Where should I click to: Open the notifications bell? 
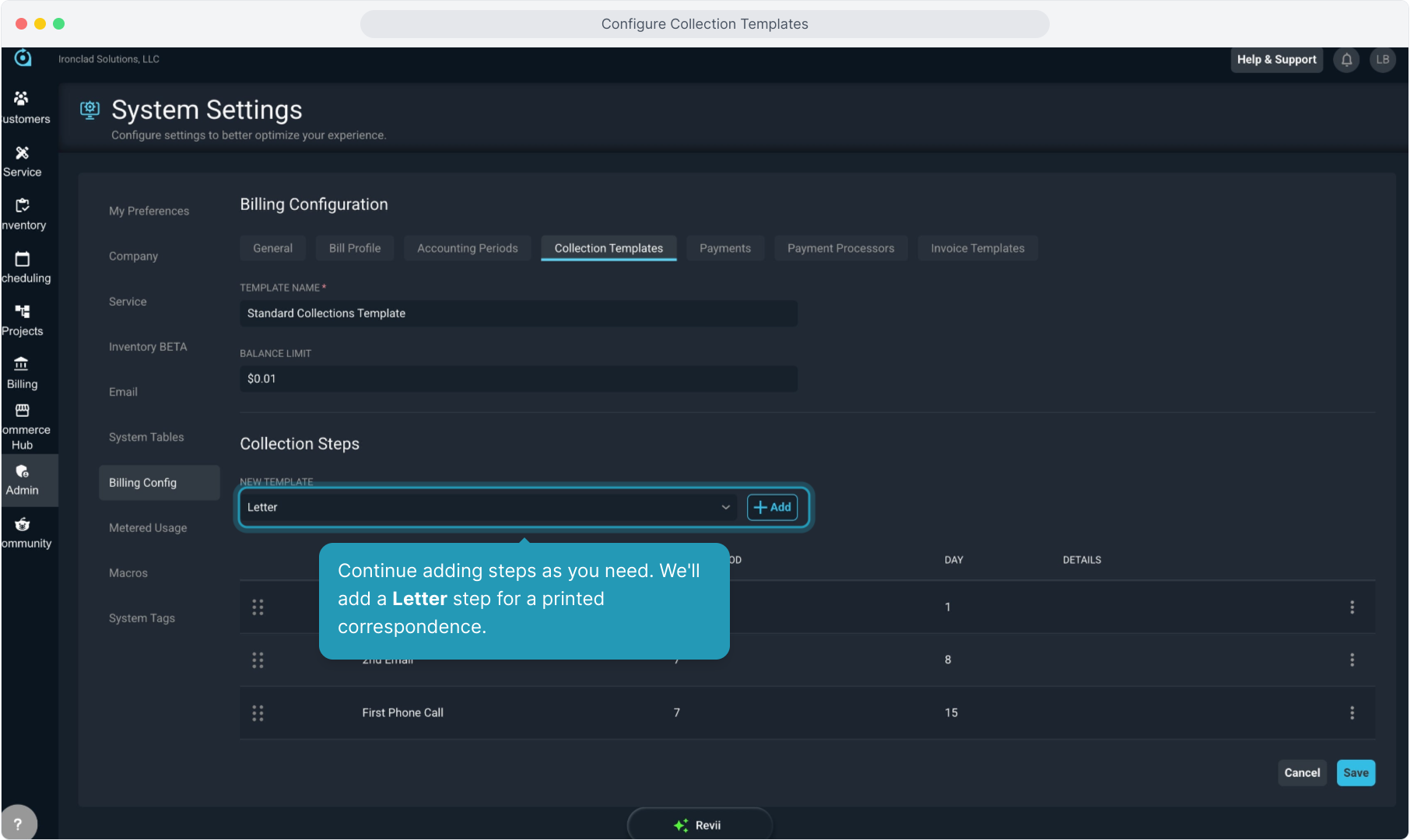tap(1346, 60)
